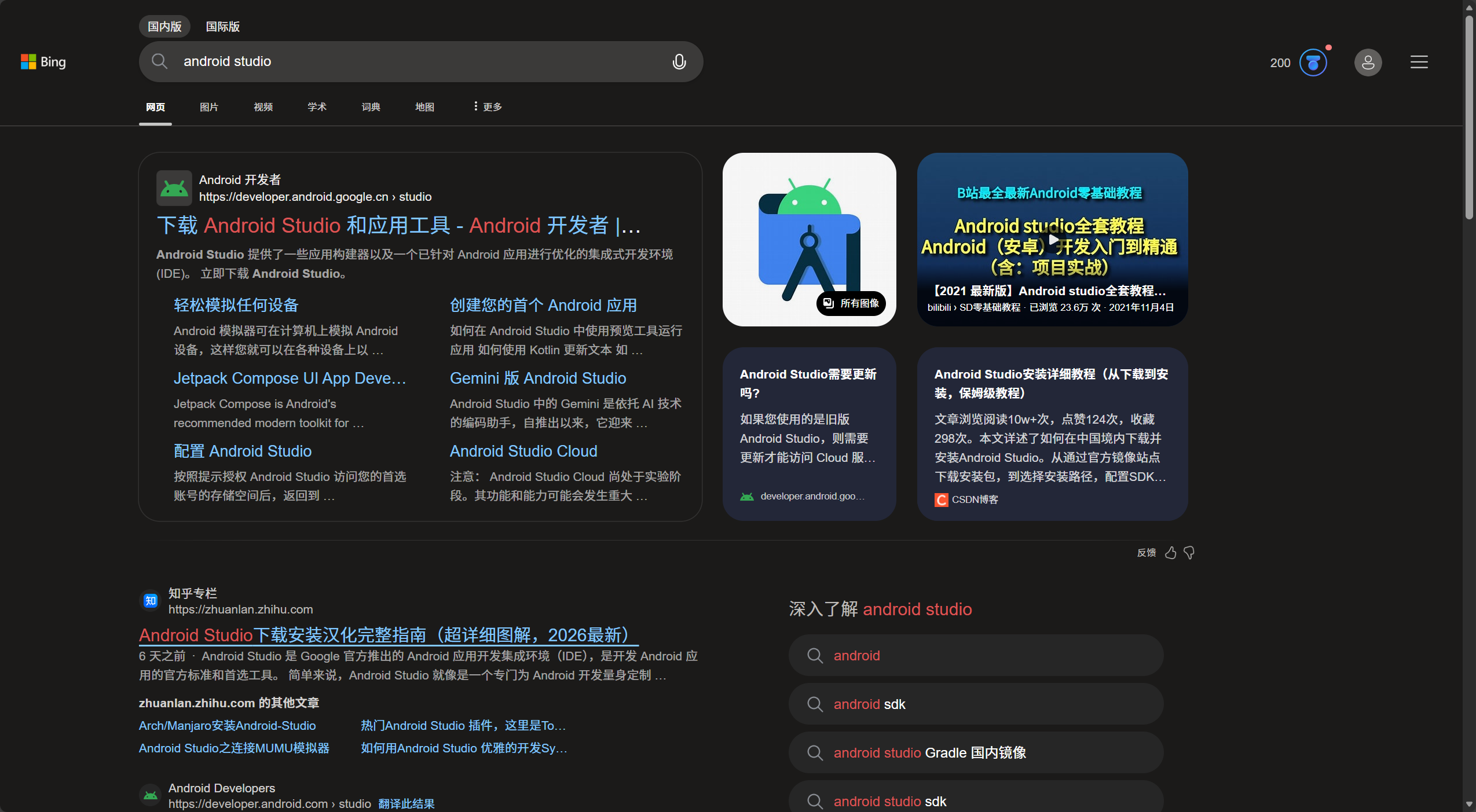The height and width of the screenshot is (812, 1476).
Task: Click the Bing logo
Action: [x=43, y=62]
